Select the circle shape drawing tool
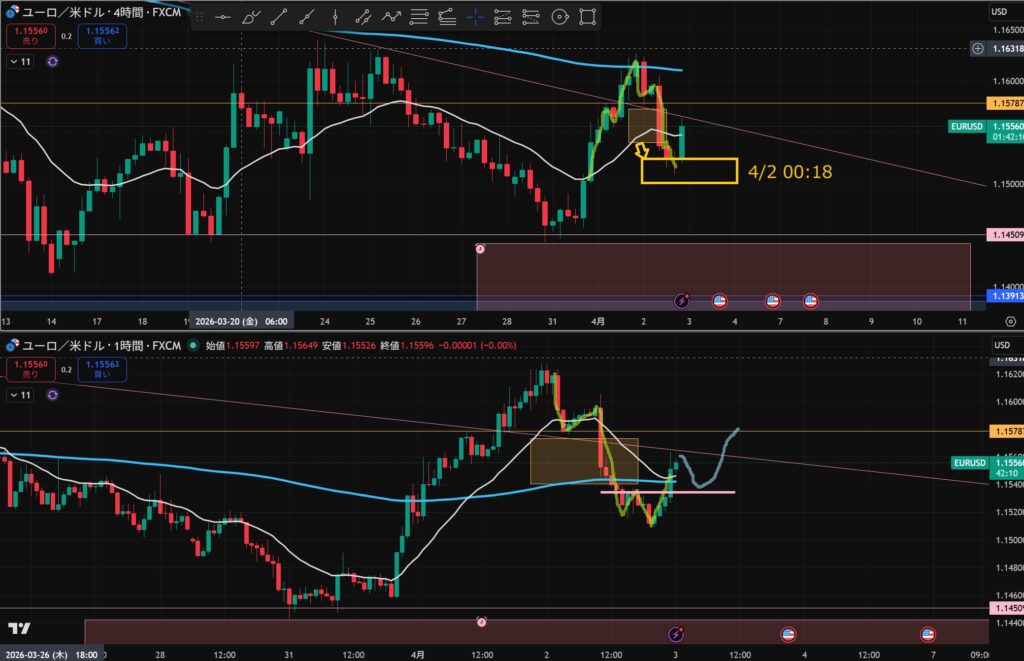Screen dimensions: 1024x661 click(x=559, y=16)
